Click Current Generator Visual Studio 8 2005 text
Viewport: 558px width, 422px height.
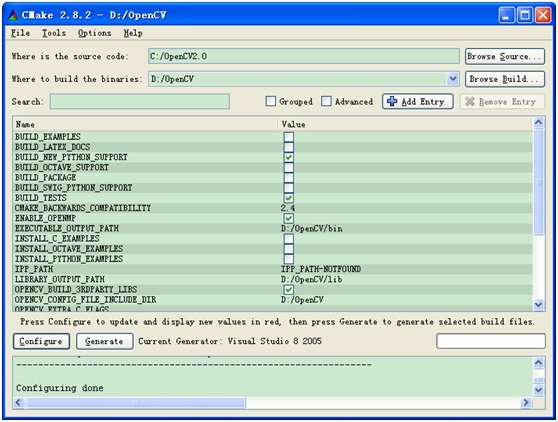tap(230, 341)
